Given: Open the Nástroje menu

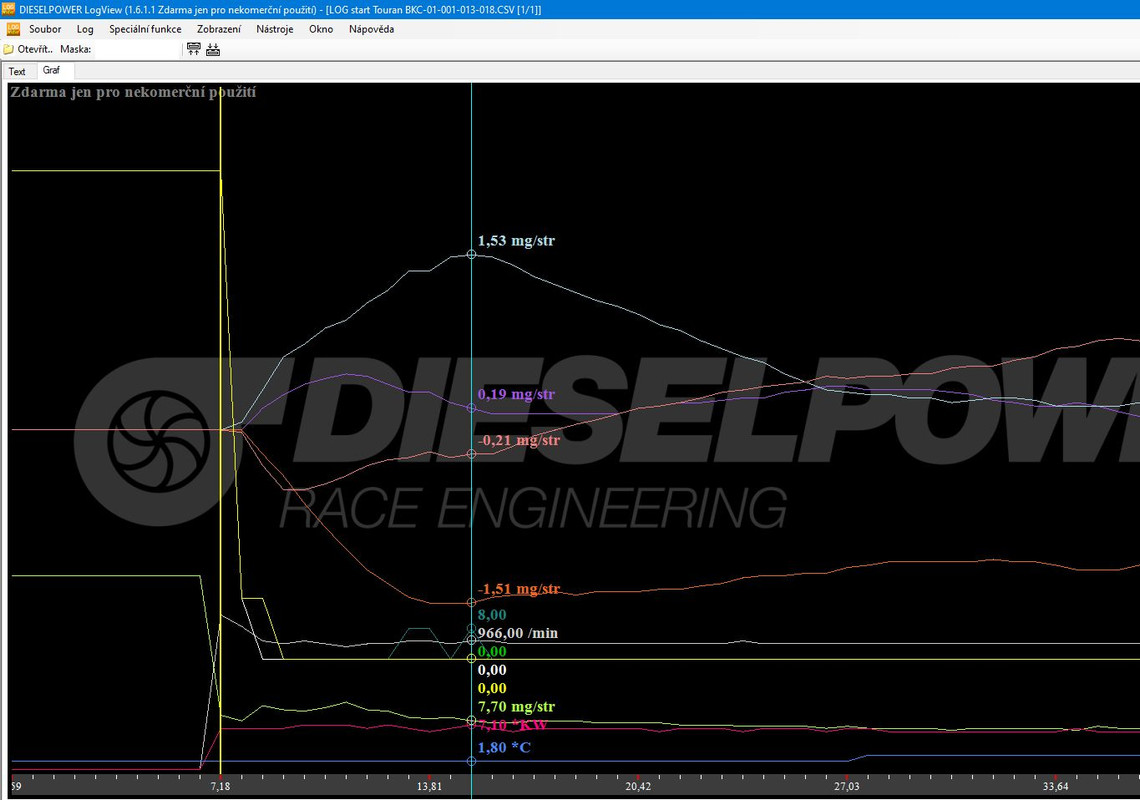Looking at the screenshot, I should [x=275, y=29].
